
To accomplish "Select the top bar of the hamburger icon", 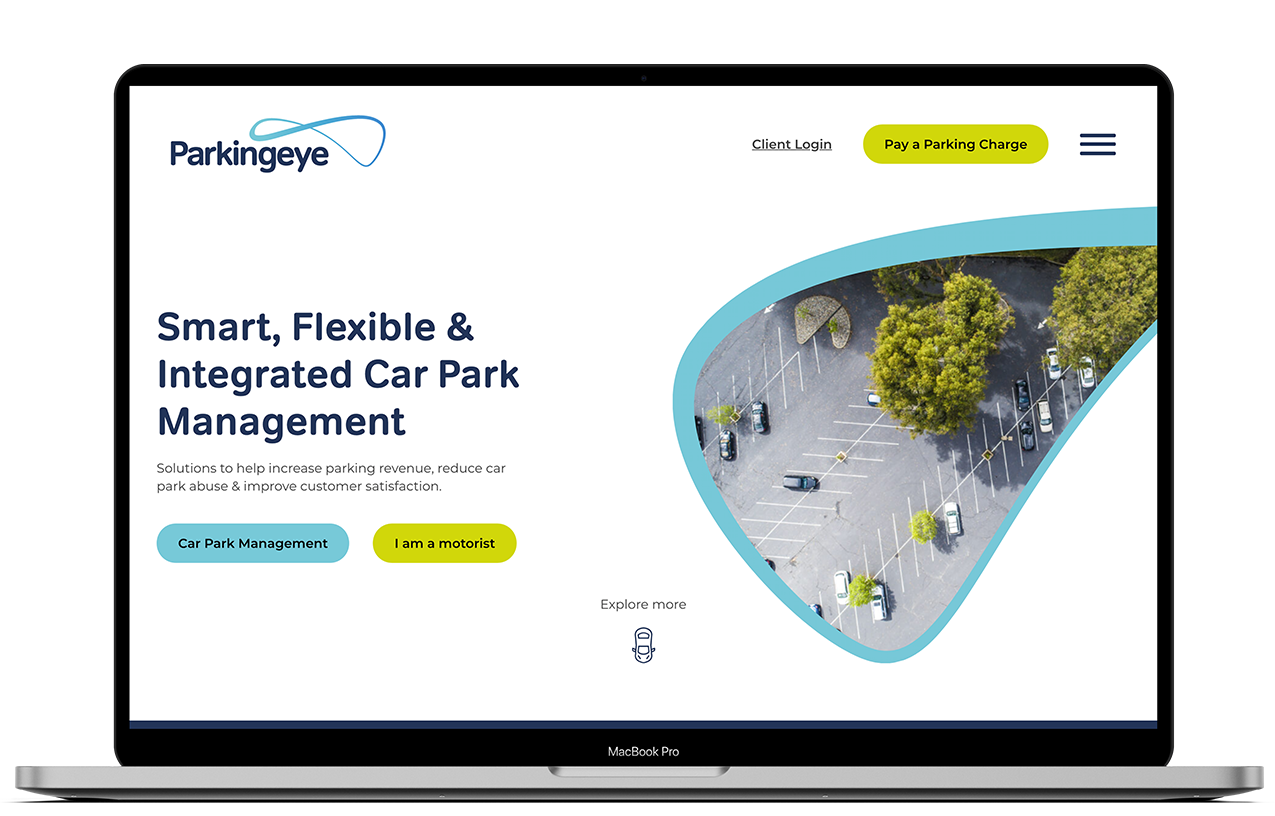I will pyautogui.click(x=1097, y=136).
